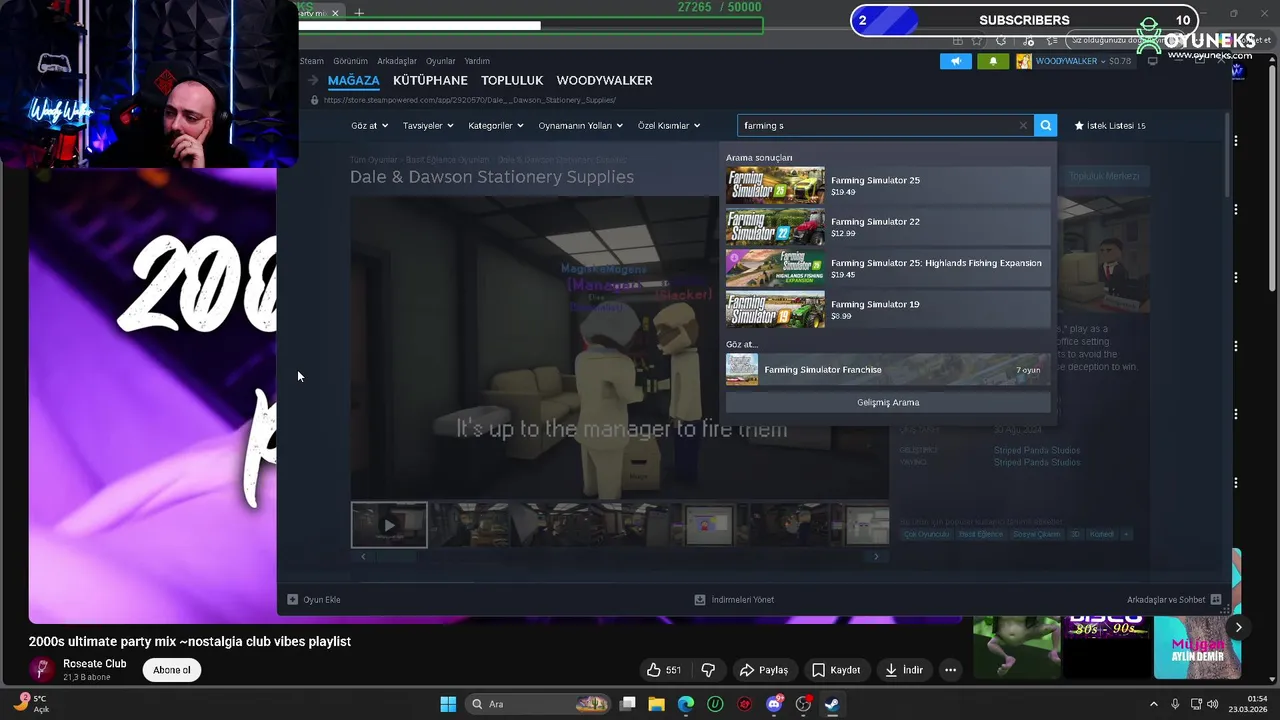The image size is (1280, 720).
Task: Select Farming Simulator 25 Highlands Fishing Expansion
Action: 888,268
